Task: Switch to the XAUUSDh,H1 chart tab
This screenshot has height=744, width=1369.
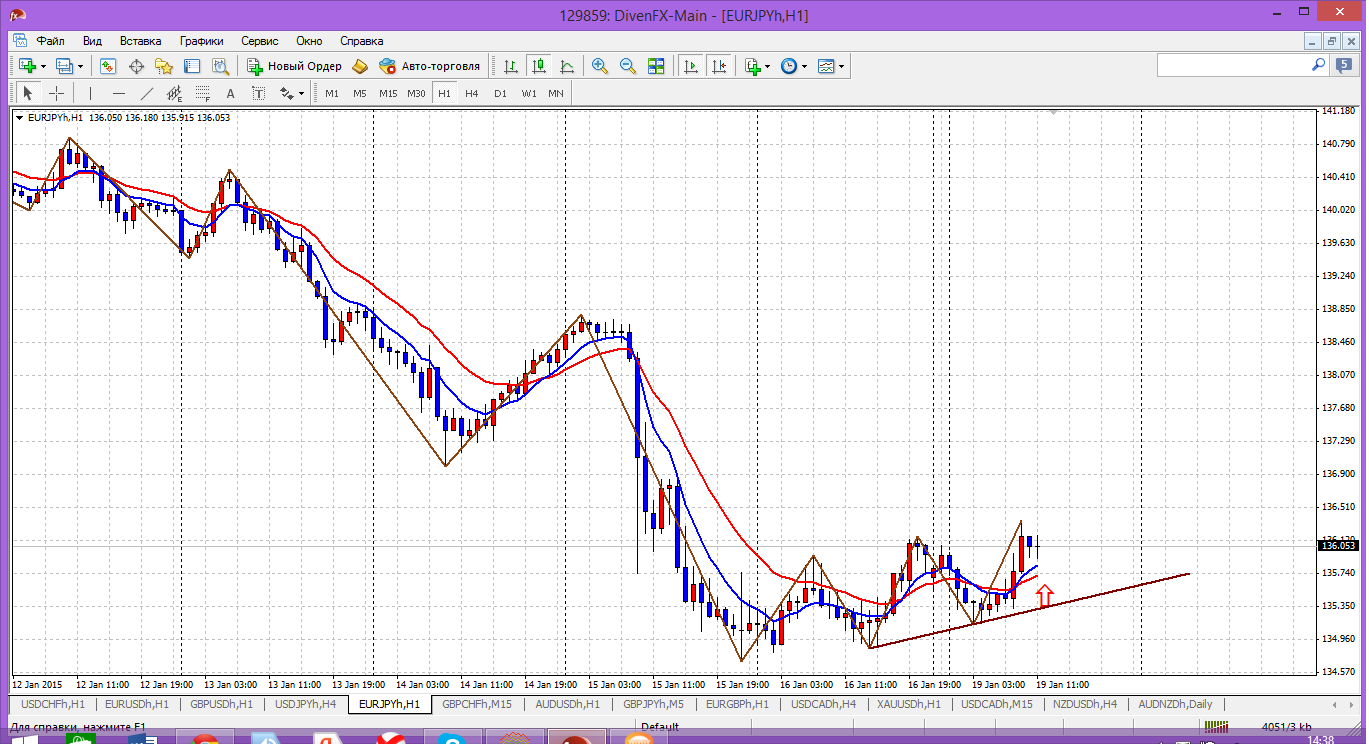Action: [907, 704]
